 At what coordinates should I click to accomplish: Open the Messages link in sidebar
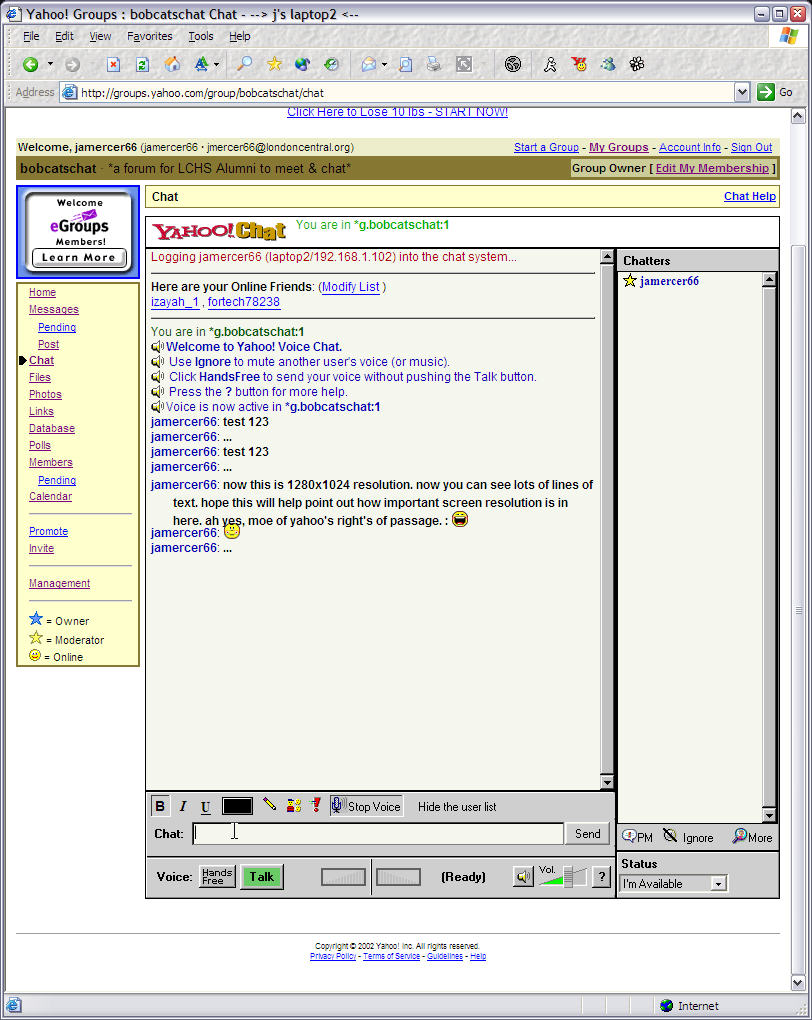point(54,310)
